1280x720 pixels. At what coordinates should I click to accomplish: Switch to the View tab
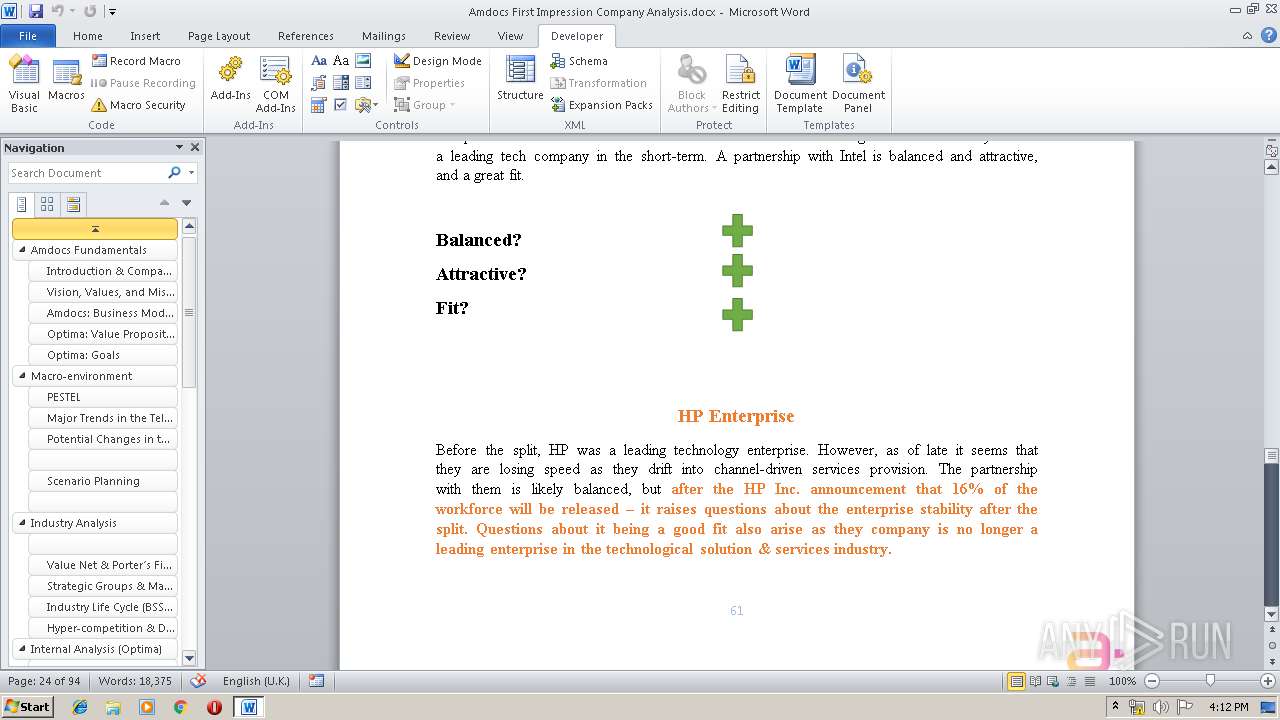pos(510,36)
